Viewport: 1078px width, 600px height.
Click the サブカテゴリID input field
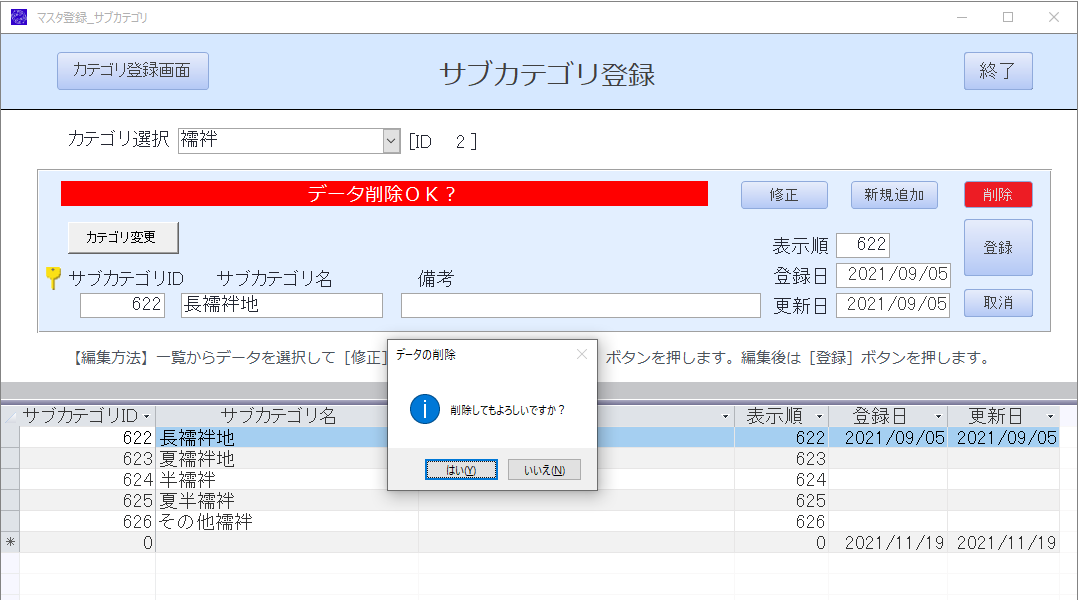[x=122, y=305]
